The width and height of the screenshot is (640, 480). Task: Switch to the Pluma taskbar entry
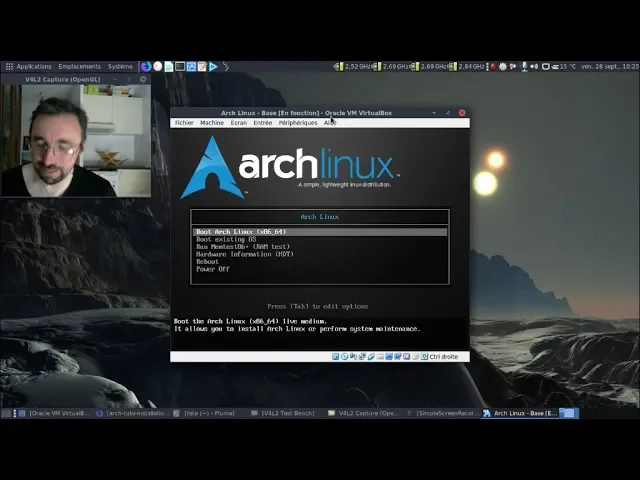pos(209,413)
